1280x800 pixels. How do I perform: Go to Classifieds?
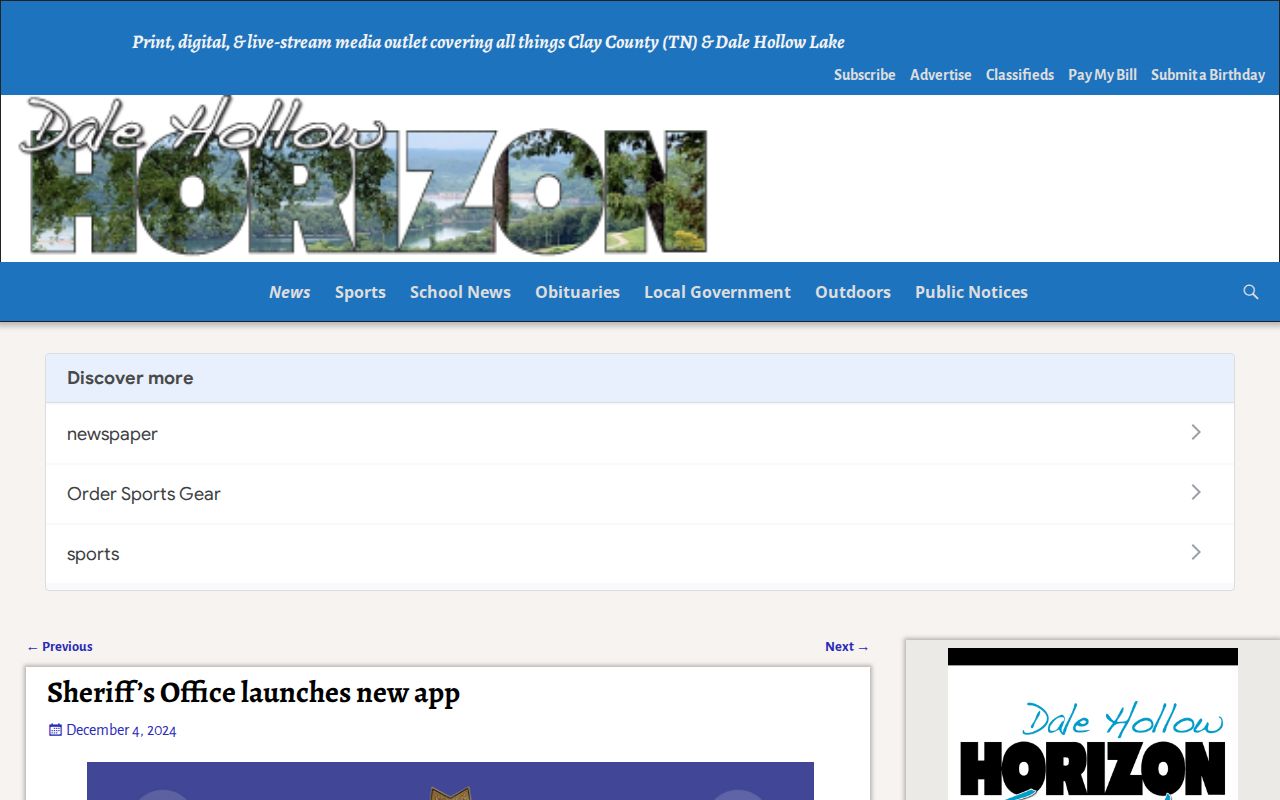(1020, 75)
